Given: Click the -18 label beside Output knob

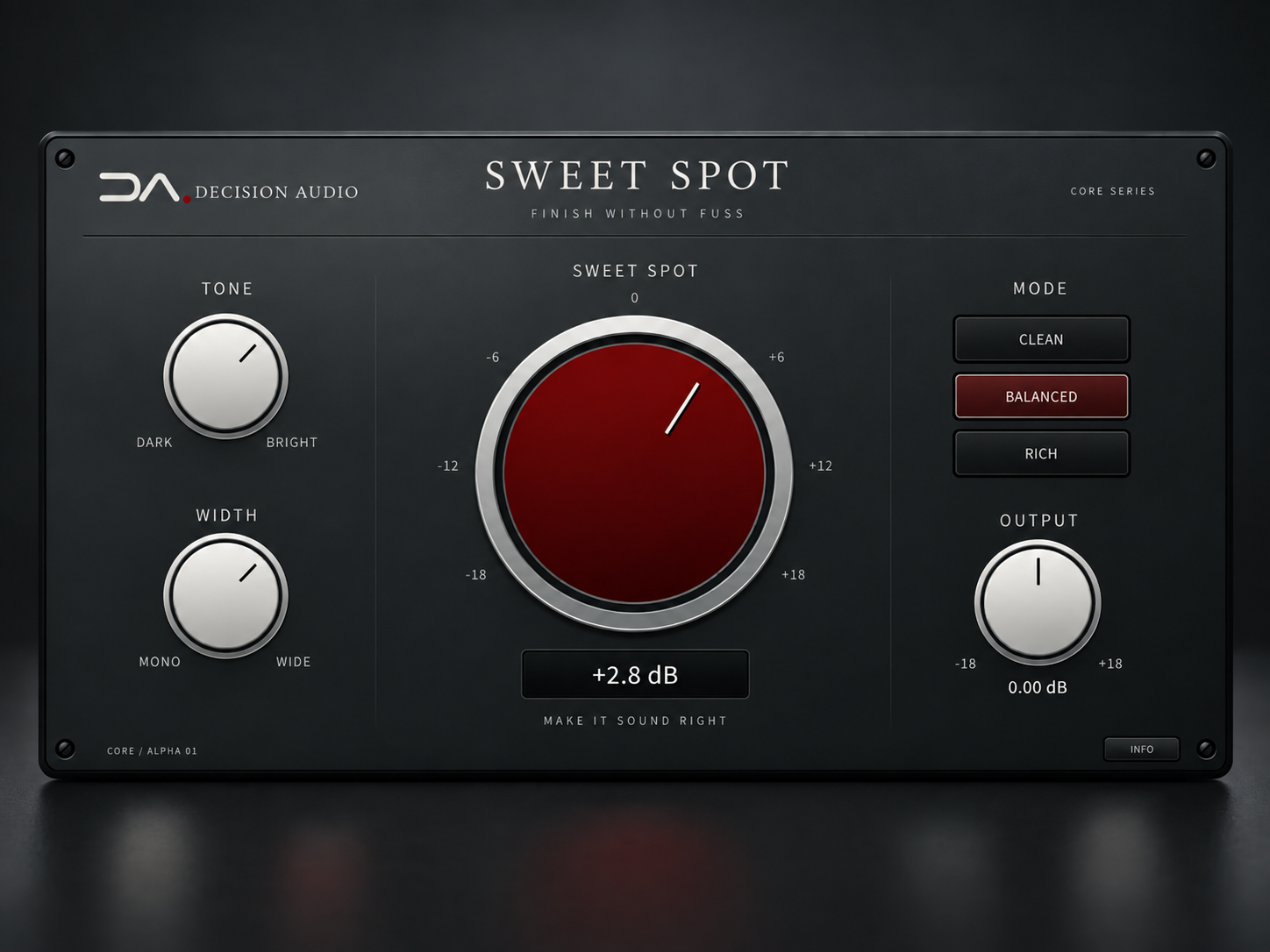Looking at the screenshot, I should 966,664.
